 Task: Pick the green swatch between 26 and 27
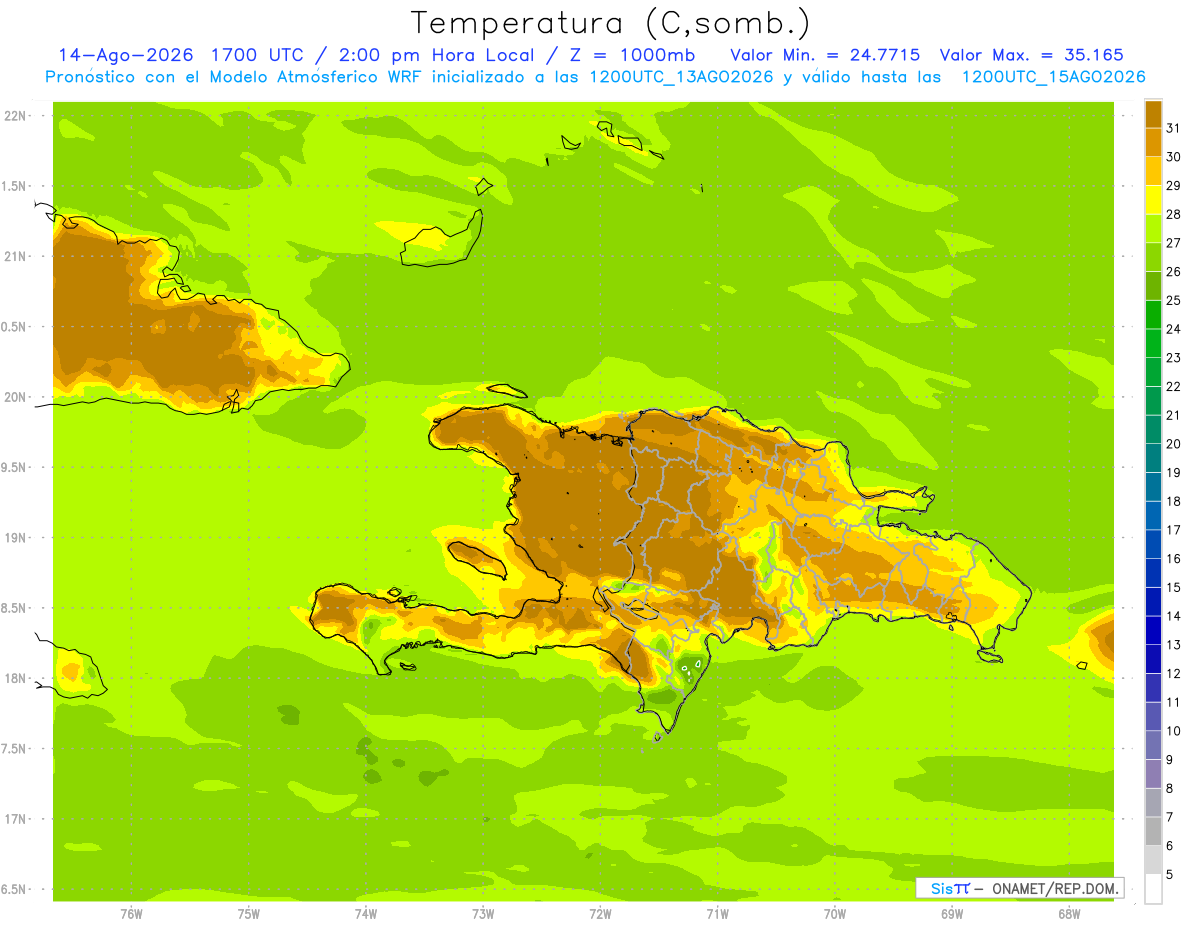click(1153, 257)
